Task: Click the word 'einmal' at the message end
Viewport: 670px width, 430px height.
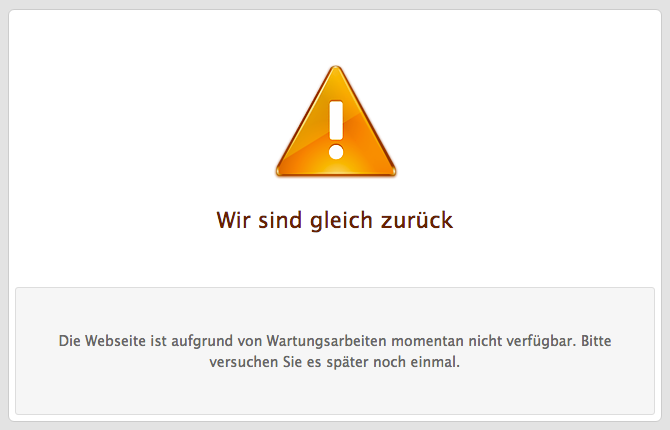Action: [x=435, y=362]
